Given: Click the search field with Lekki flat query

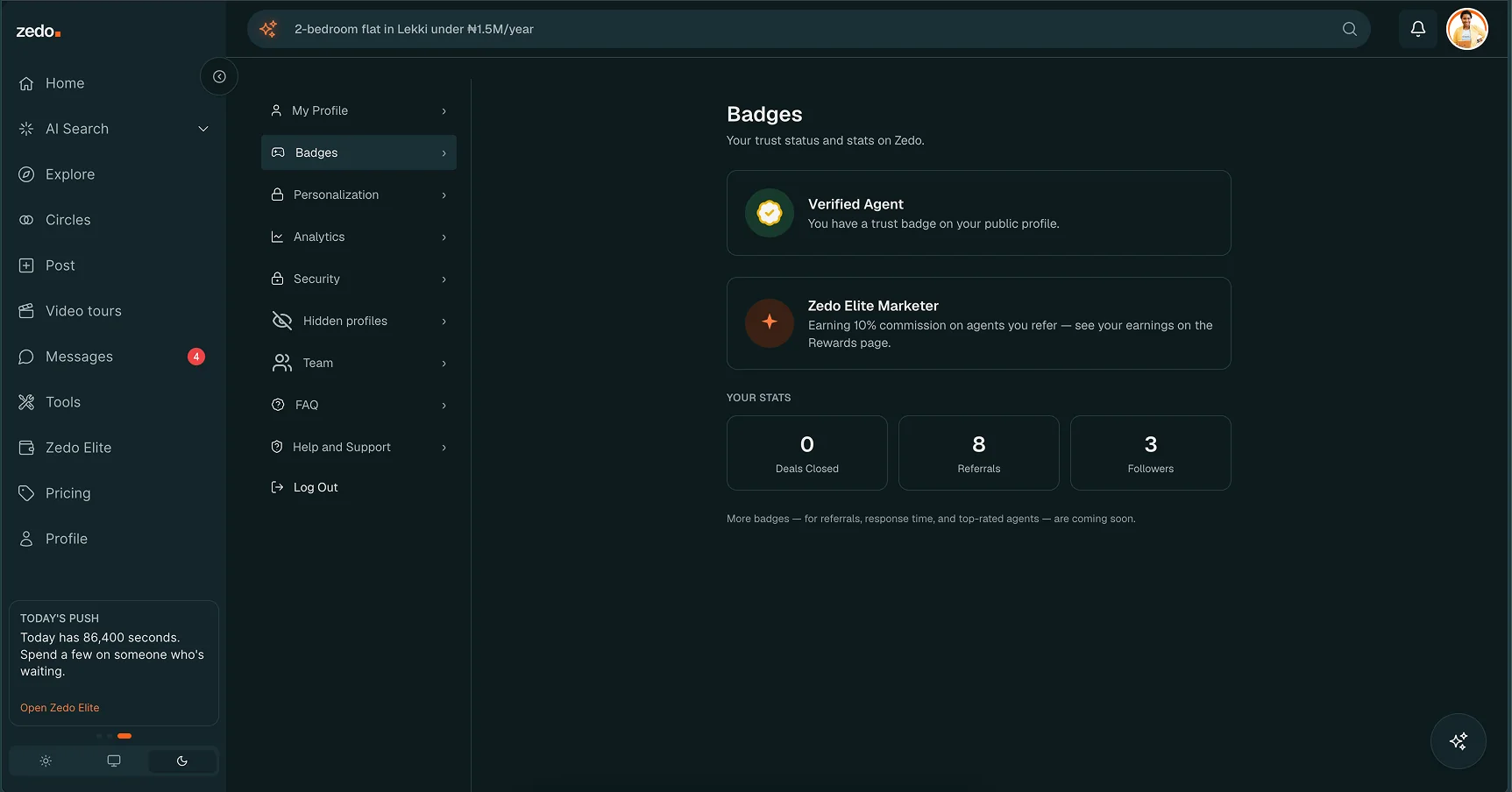Looking at the screenshot, I should click(x=809, y=29).
